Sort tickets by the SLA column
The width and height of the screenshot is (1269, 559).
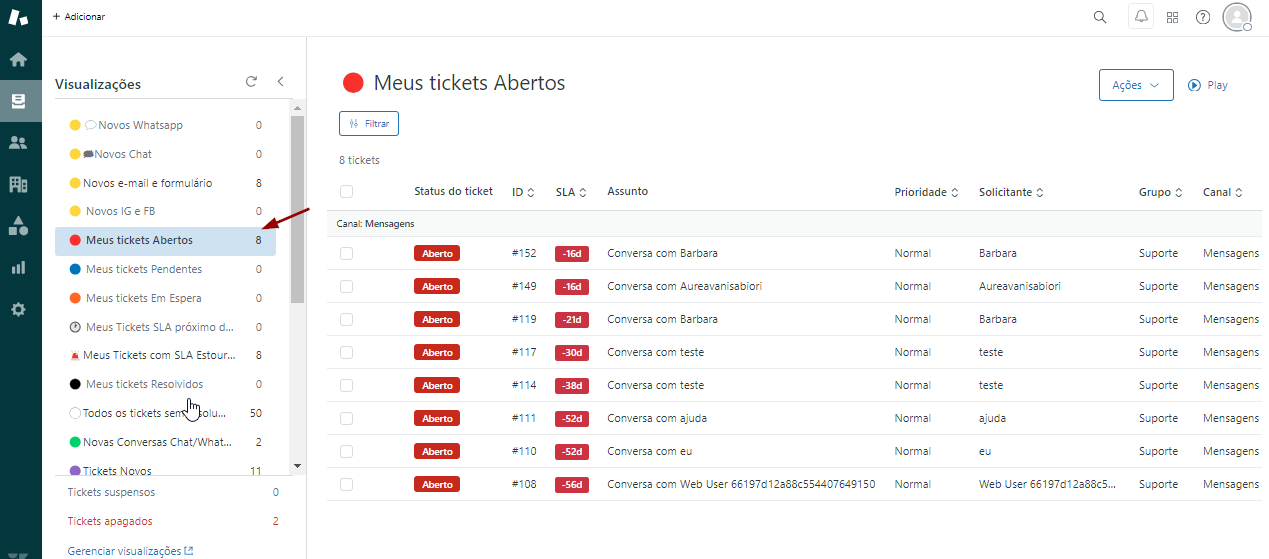point(571,192)
